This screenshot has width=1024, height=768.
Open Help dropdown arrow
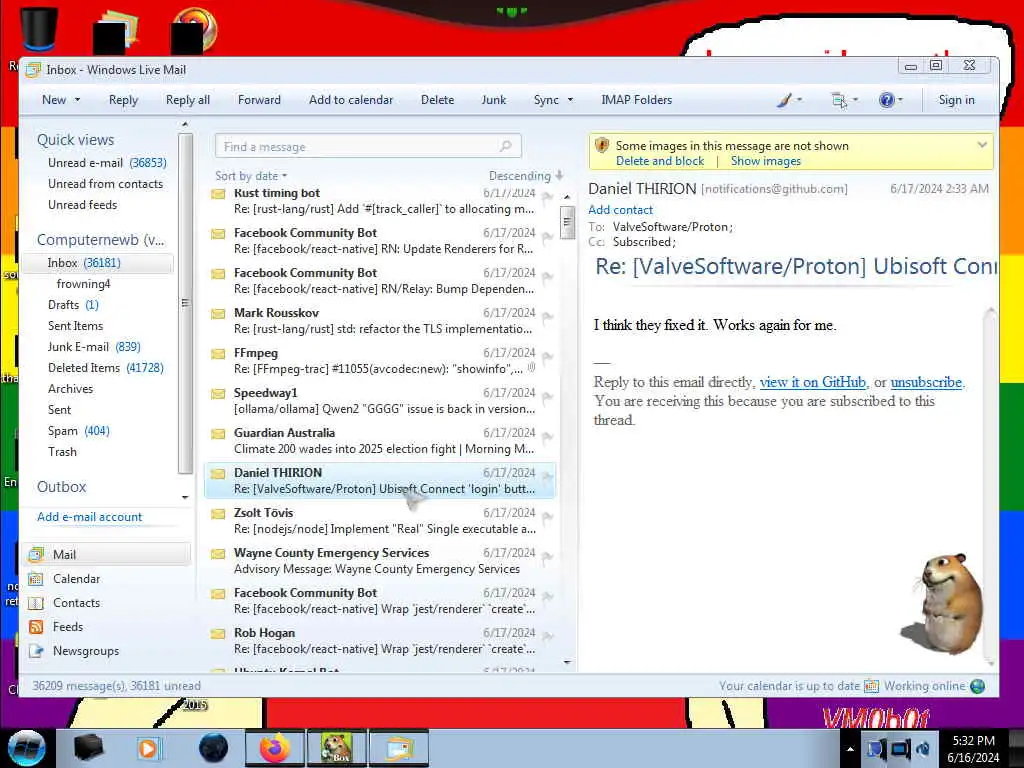point(901,100)
